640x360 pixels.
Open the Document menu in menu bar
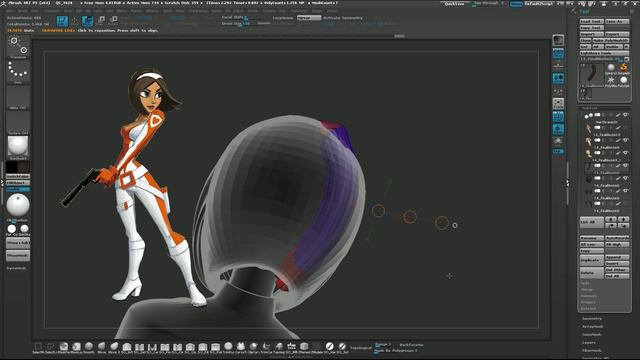click(x=52, y=11)
